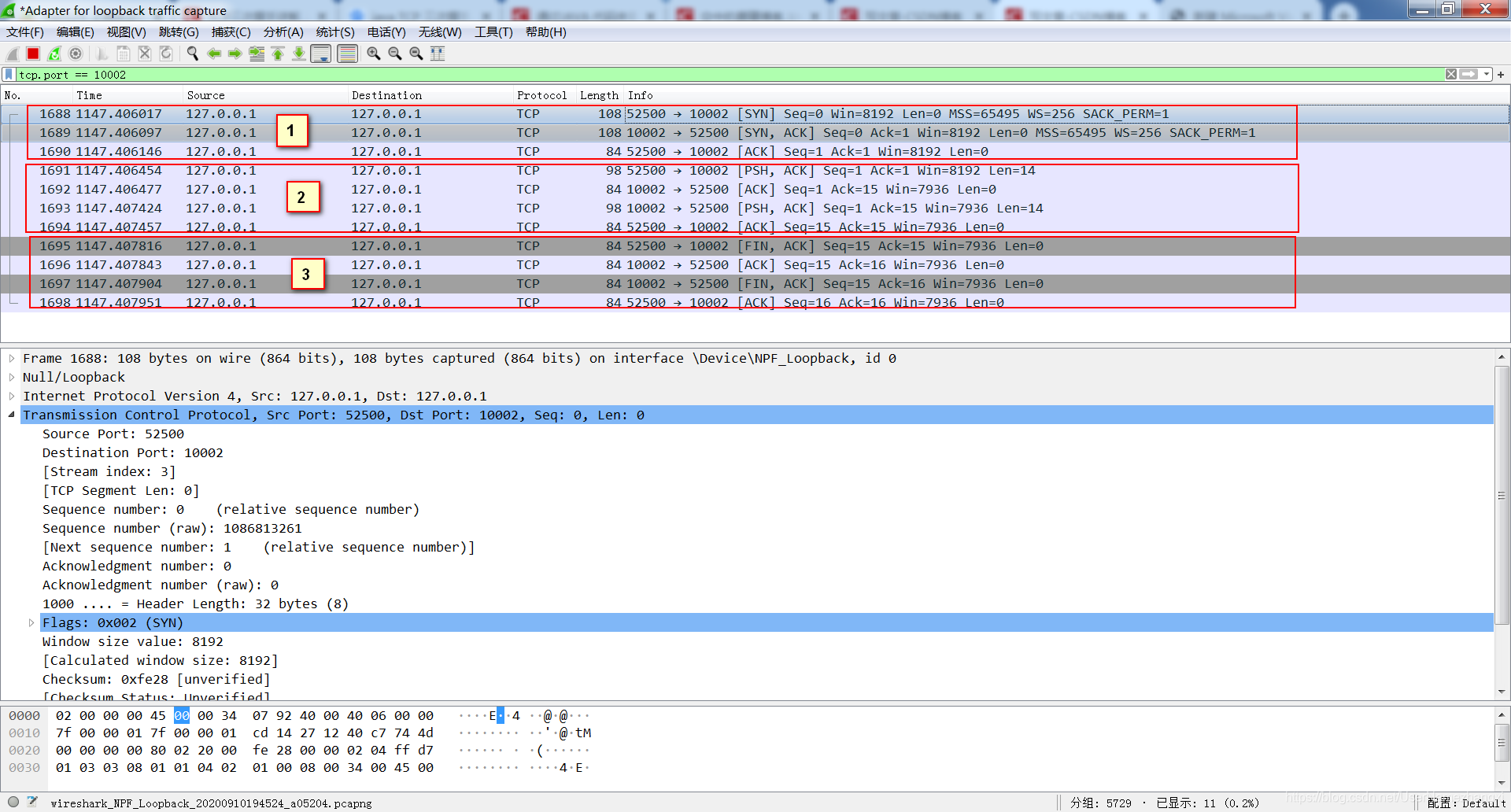Select the Sequence number (raw) line
Screen dimensions: 1511x812
[172, 528]
